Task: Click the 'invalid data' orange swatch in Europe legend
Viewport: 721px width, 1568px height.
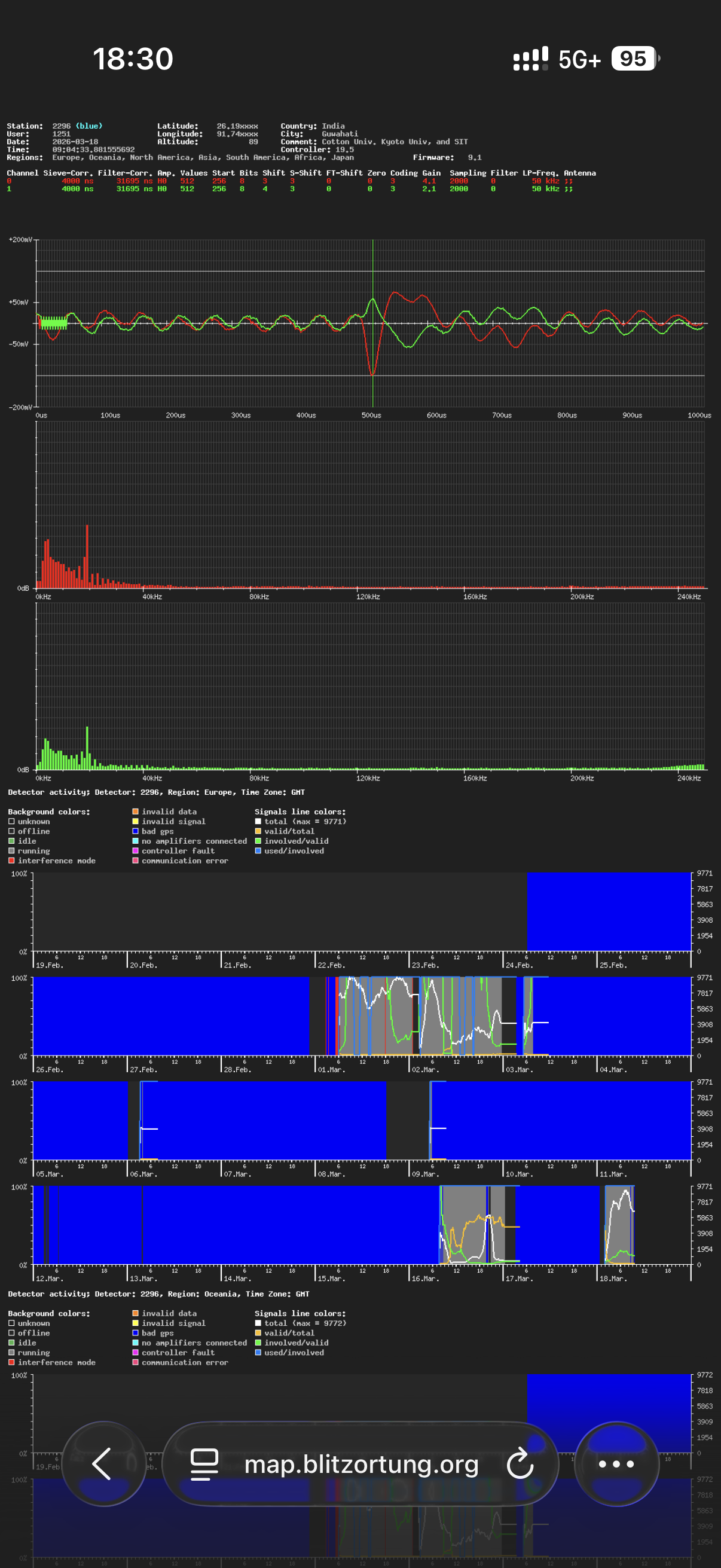Action: [x=135, y=812]
